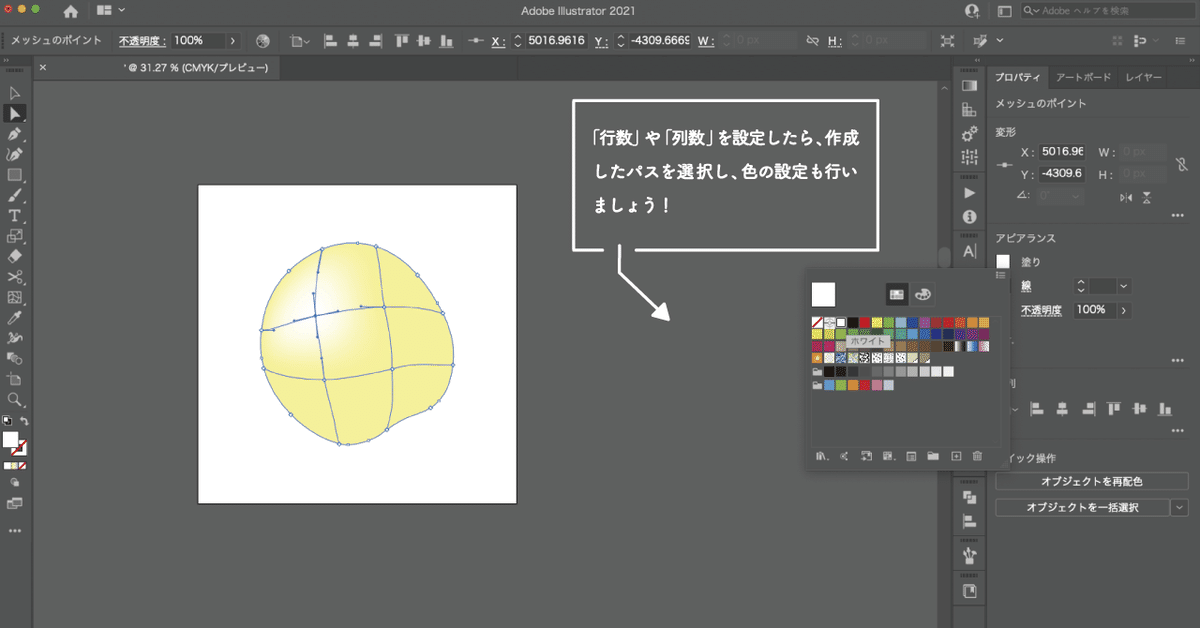1200x628 pixels.
Task: Select the ホワイト swatch in the panel
Action: click(840, 322)
